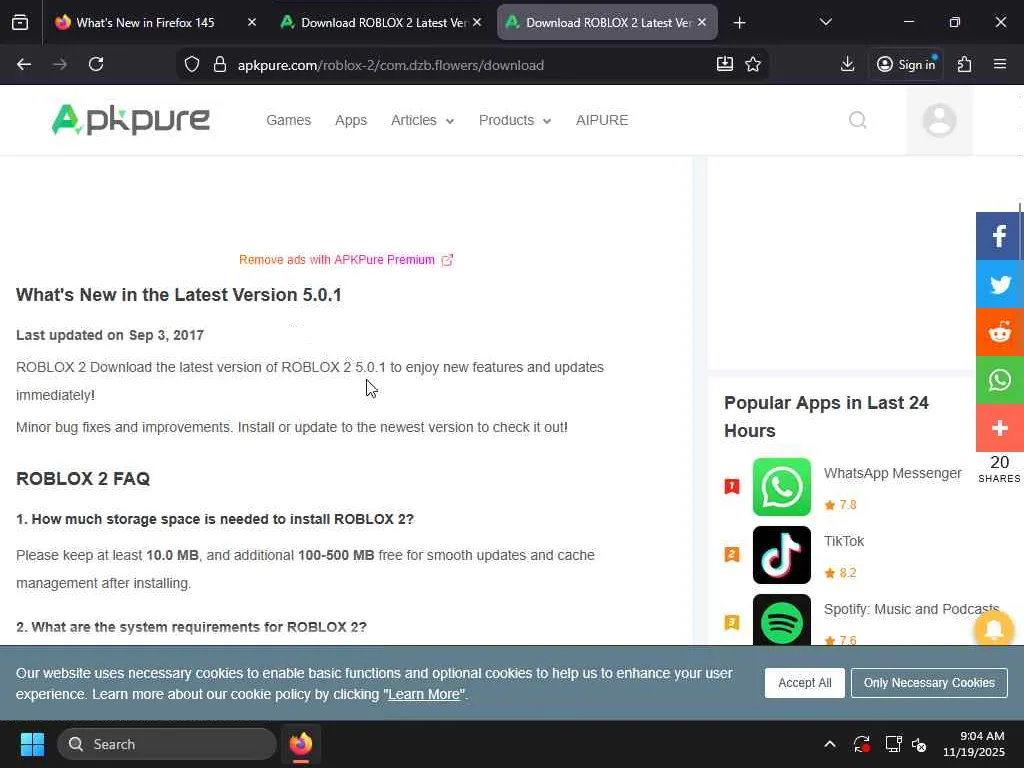Viewport: 1024px width, 768px height.
Task: Open more share options plus button
Action: [x=999, y=428]
